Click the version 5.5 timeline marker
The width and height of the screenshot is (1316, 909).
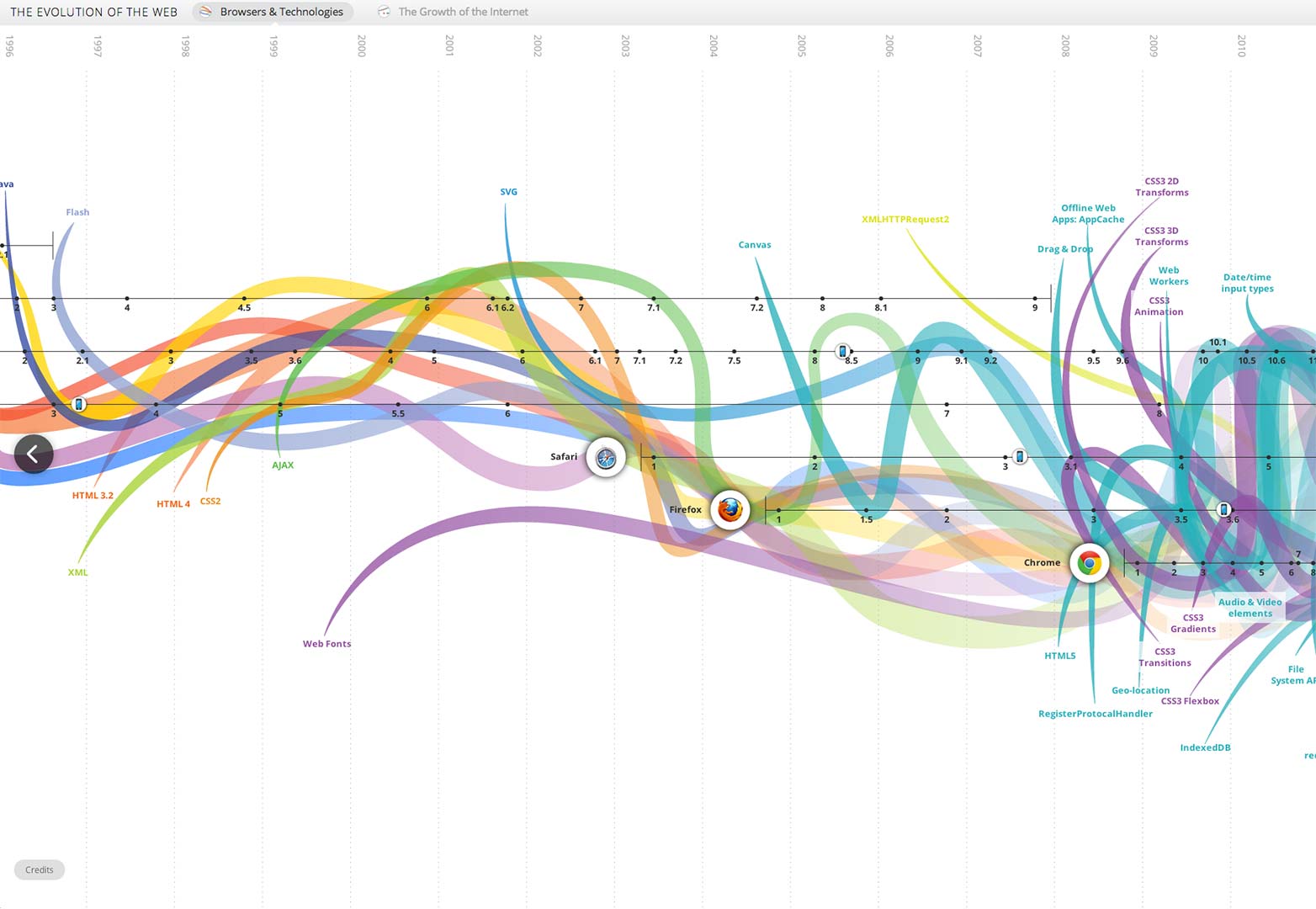tap(398, 405)
